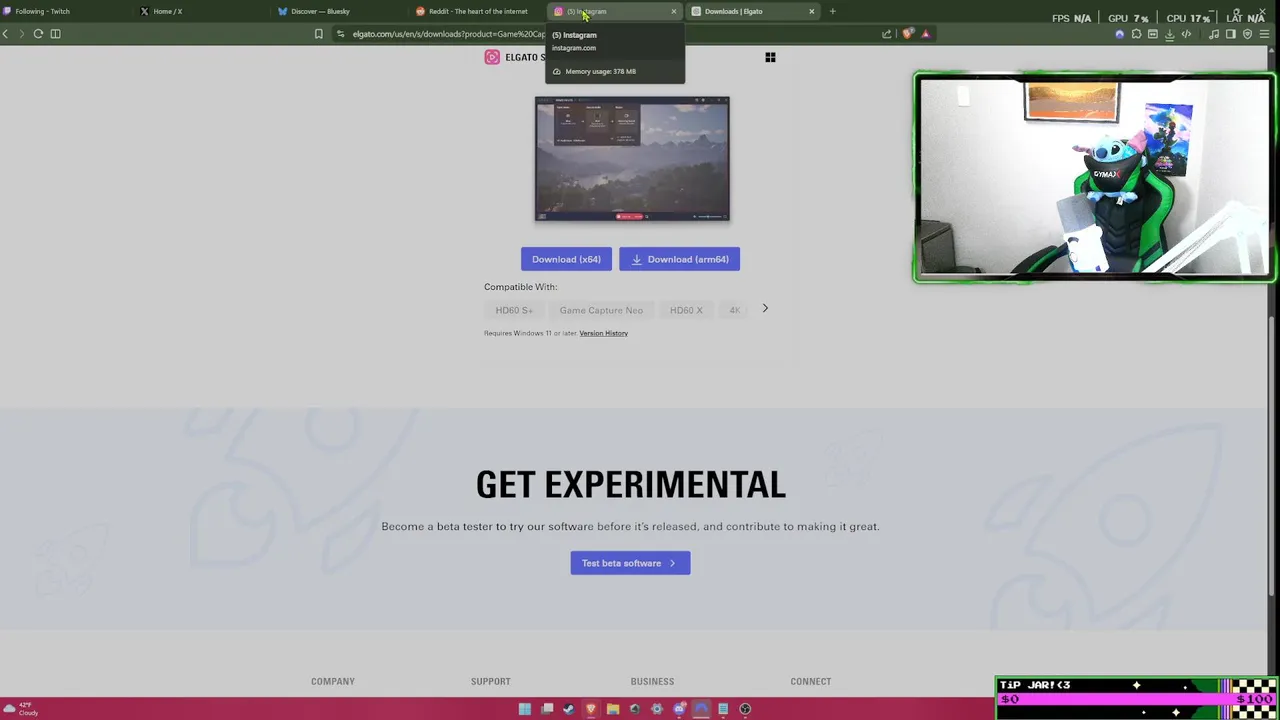Switch to the Following - Twitch tab
This screenshot has width=1280, height=720.
point(68,11)
